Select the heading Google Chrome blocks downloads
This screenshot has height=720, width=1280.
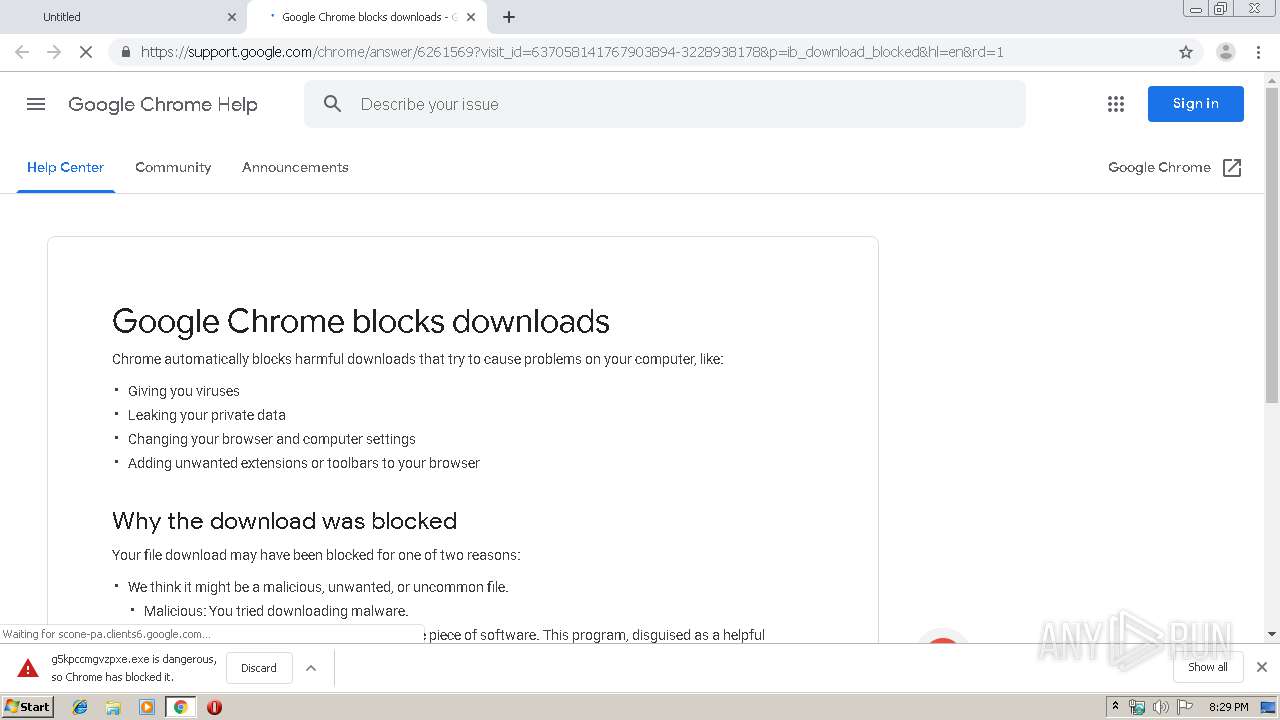pyautogui.click(x=361, y=321)
